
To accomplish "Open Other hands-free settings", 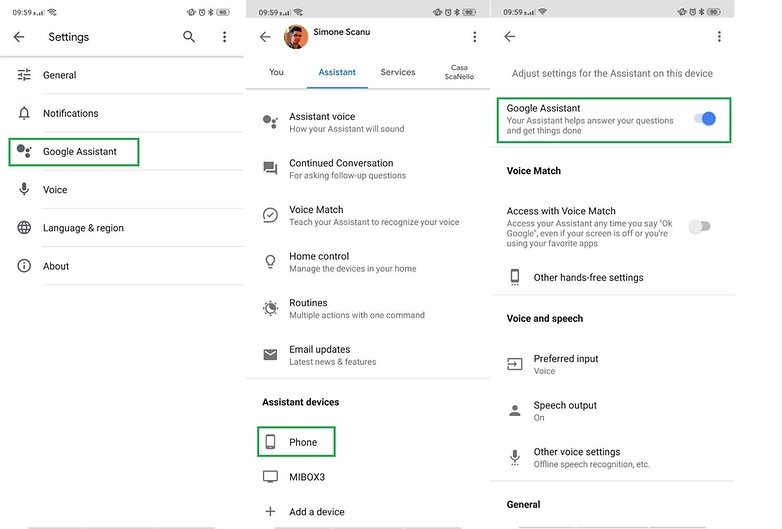I will coord(612,277).
